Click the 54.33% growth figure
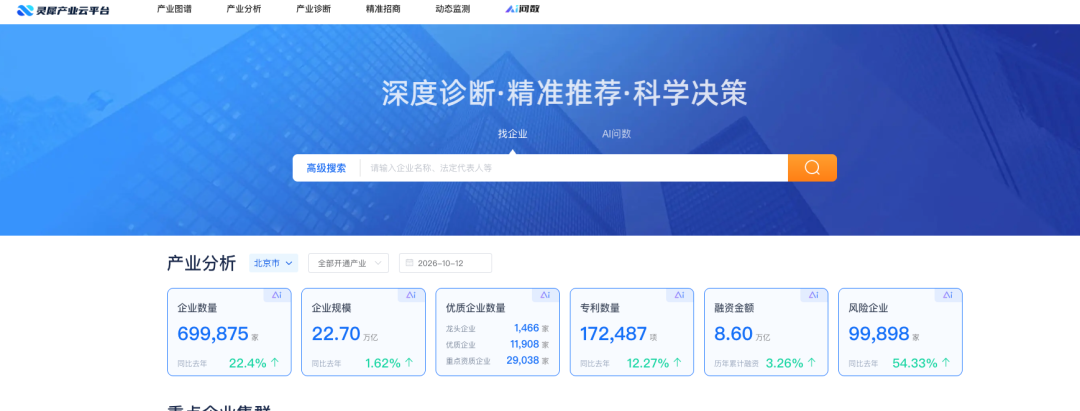Screen dimensions: 1080x411 [x=915, y=363]
